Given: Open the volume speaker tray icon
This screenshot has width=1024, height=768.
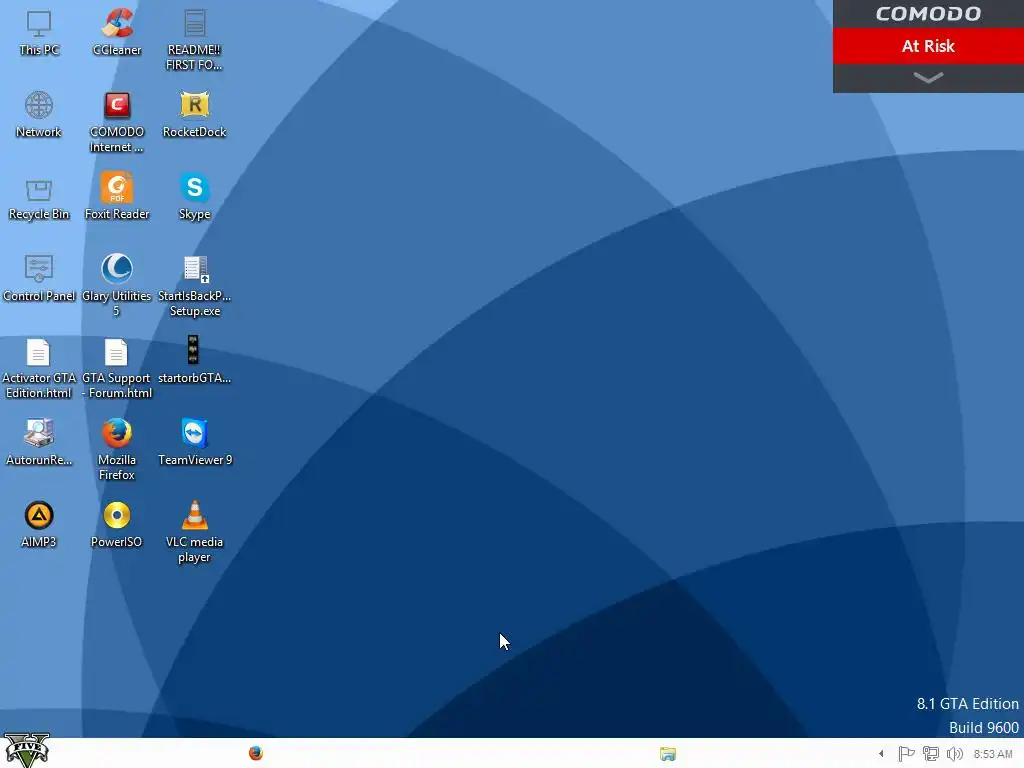Looking at the screenshot, I should pos(954,754).
